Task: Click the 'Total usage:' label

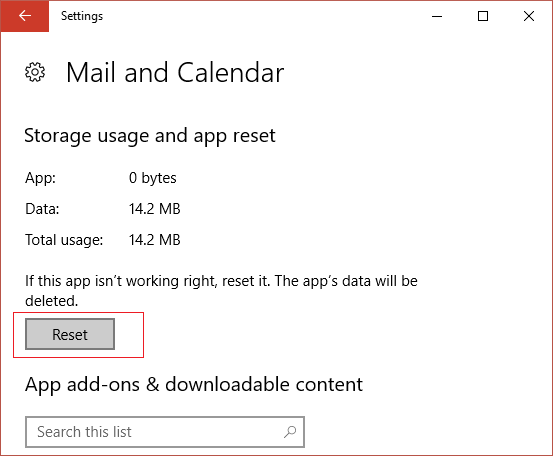Action: [64, 240]
